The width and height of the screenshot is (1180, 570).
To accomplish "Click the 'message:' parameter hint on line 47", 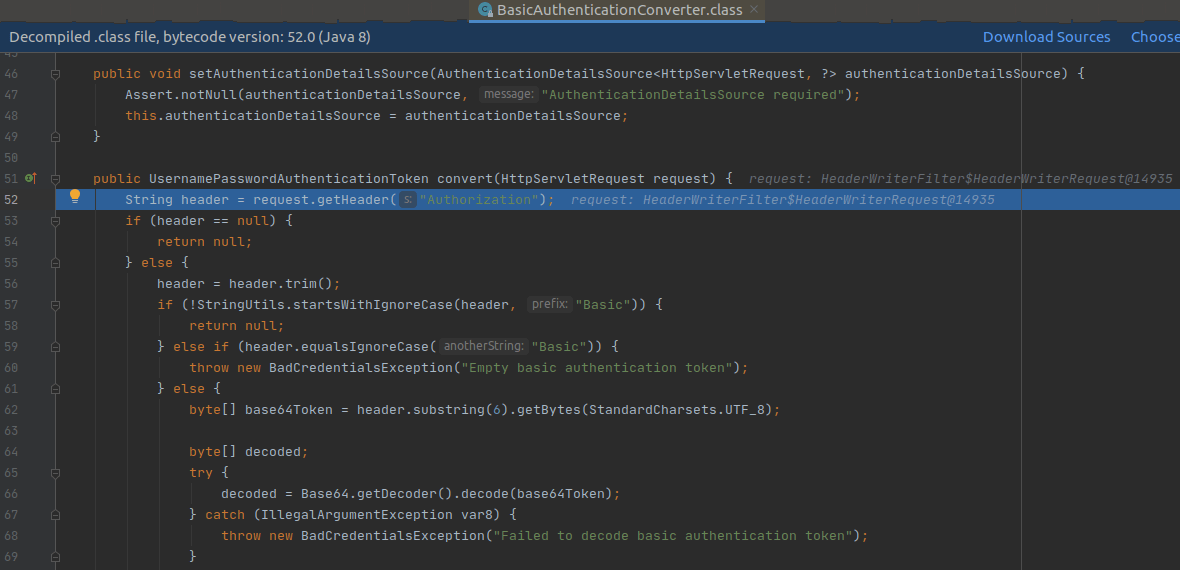I will pos(508,95).
